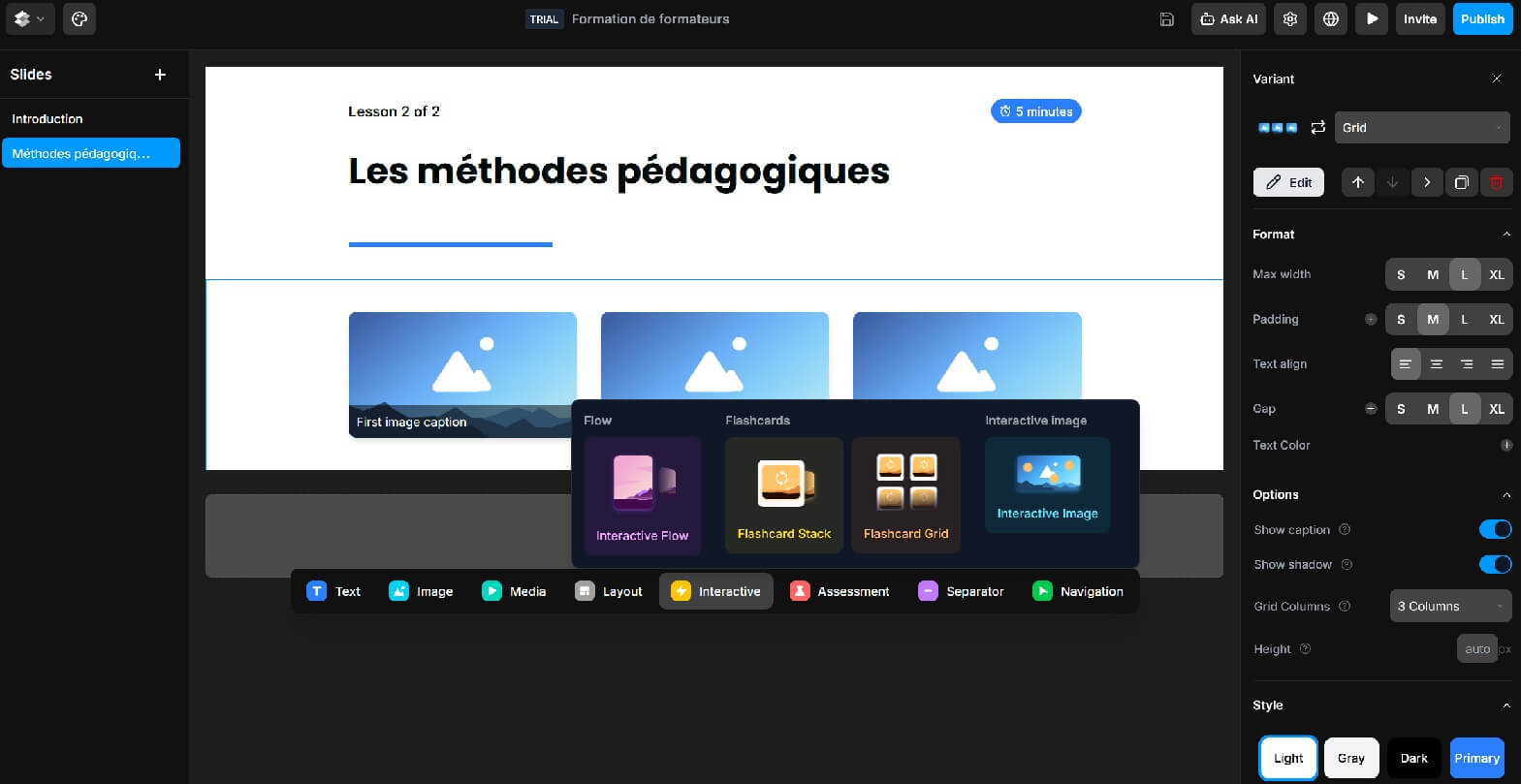Image resolution: width=1521 pixels, height=784 pixels.
Task: Align text center
Action: [1437, 363]
